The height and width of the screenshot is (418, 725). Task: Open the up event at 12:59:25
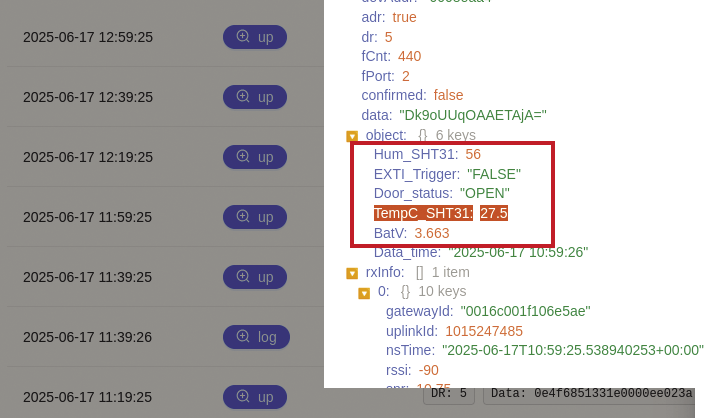coord(255,37)
